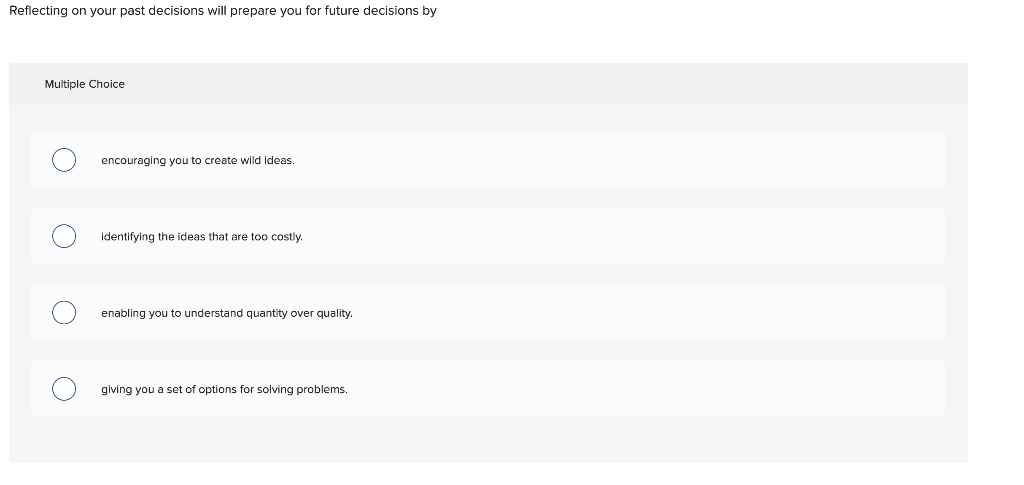Pick the 'set of options for solving problems' radio button
1024x485 pixels.
click(64, 389)
